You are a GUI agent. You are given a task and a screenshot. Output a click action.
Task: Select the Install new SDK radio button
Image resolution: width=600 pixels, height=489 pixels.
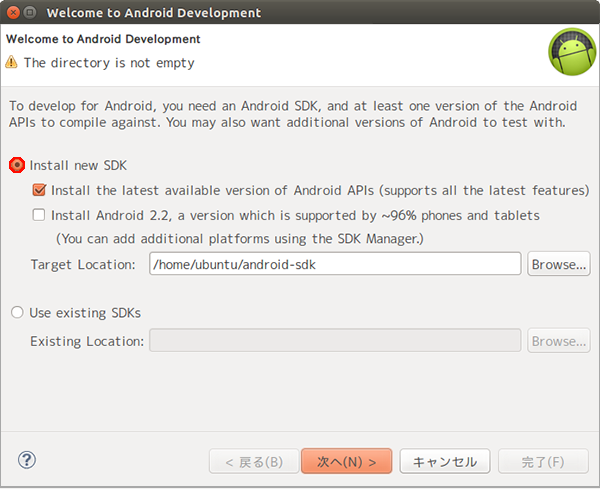pos(17,165)
